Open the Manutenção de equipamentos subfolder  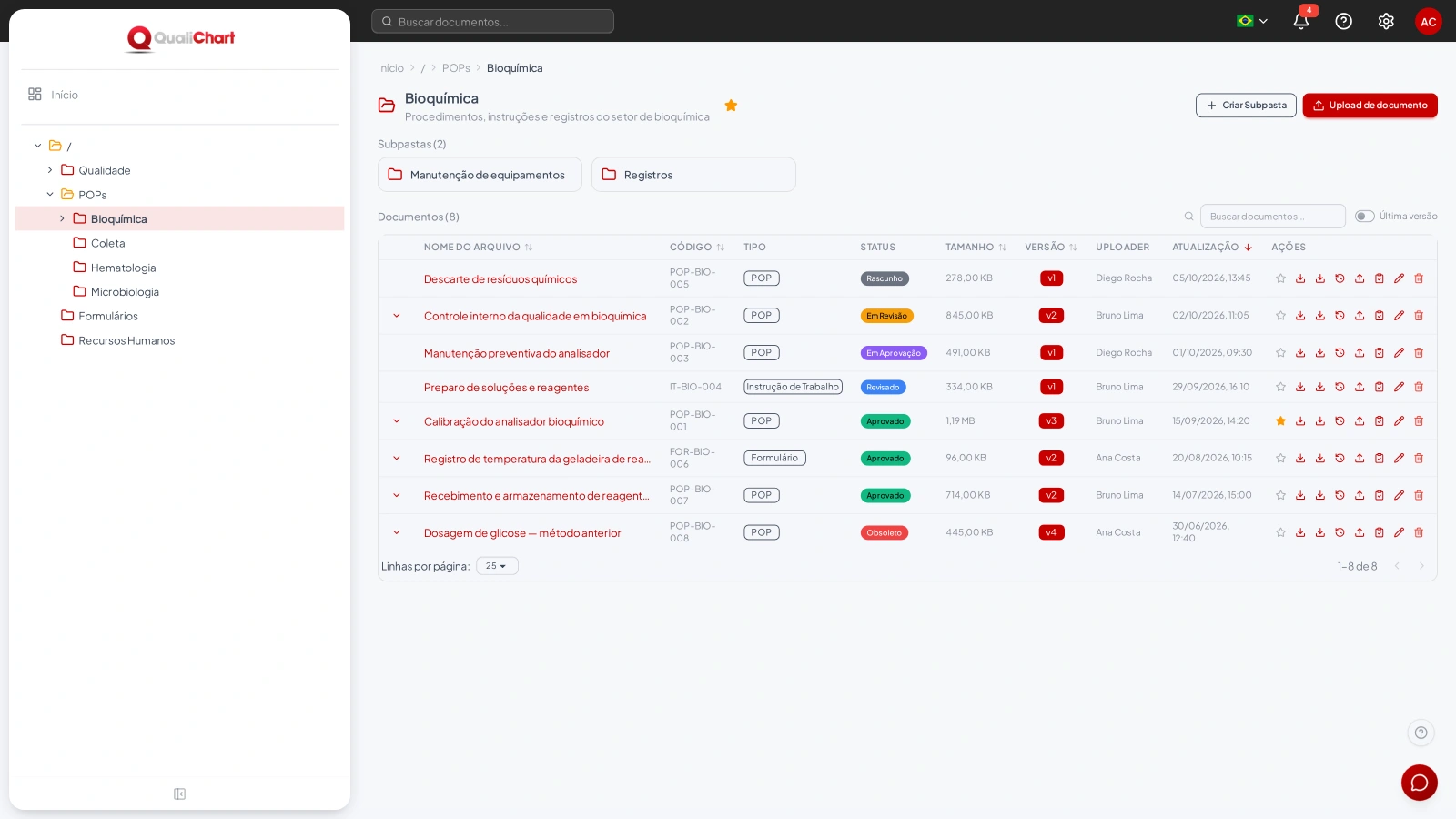click(480, 175)
